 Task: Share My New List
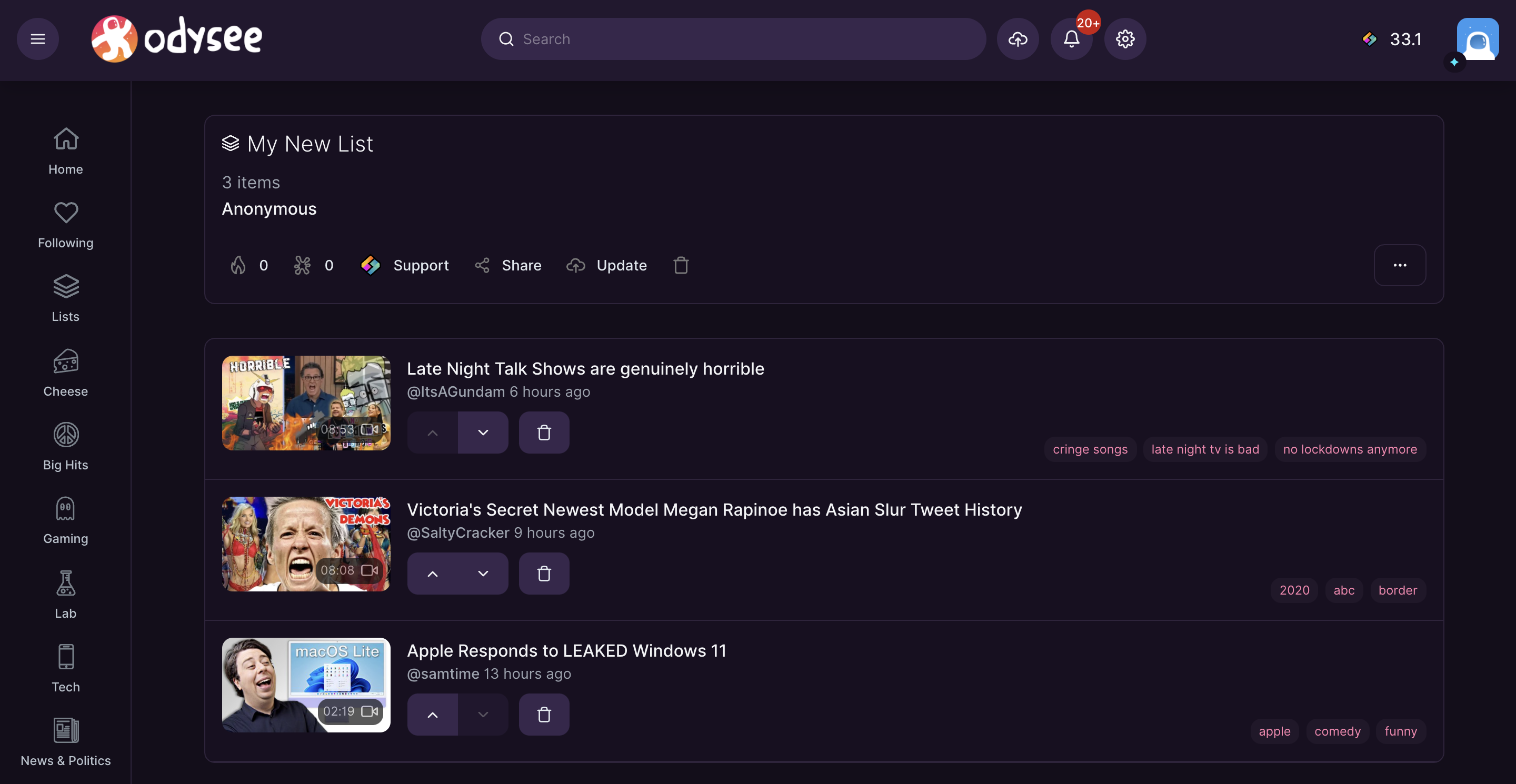pyautogui.click(x=508, y=265)
